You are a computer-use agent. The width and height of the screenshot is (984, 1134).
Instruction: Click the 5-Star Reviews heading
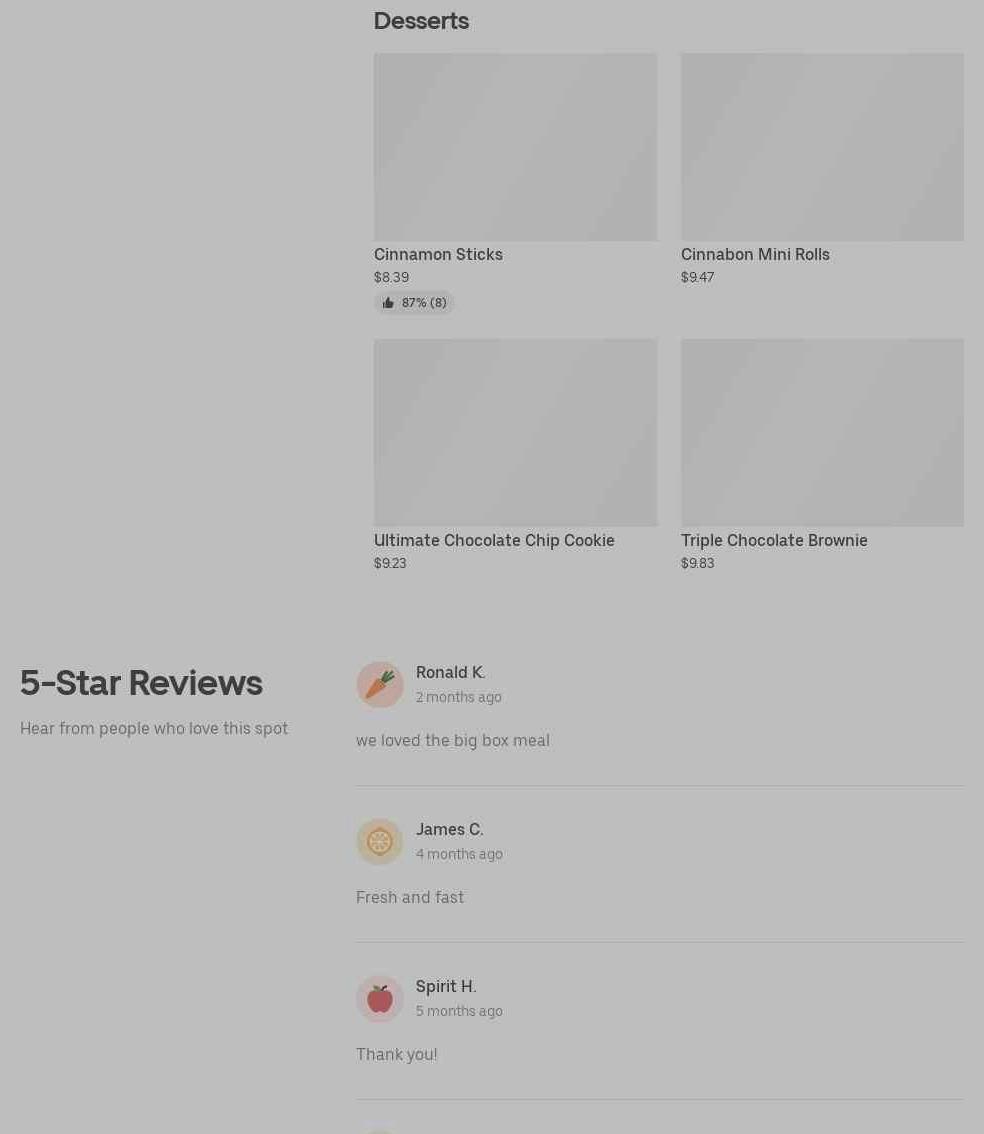[x=141, y=683]
